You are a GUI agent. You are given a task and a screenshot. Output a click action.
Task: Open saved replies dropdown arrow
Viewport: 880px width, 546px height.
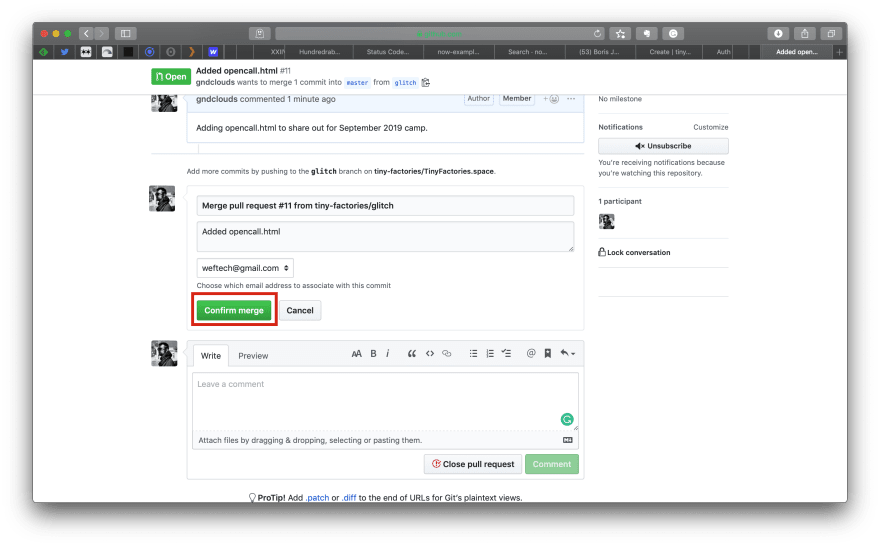tap(567, 354)
